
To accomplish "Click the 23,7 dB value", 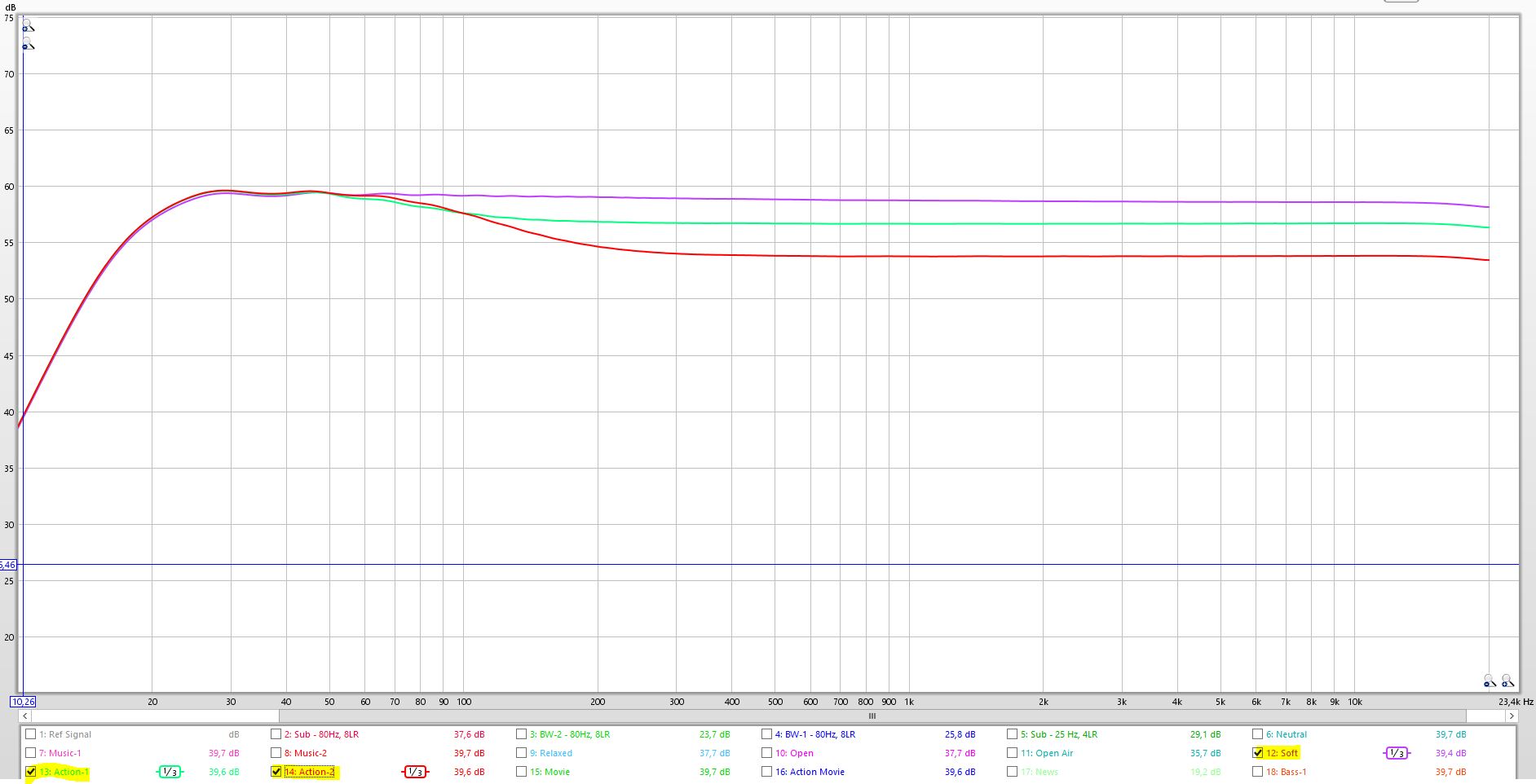I will pyautogui.click(x=714, y=734).
